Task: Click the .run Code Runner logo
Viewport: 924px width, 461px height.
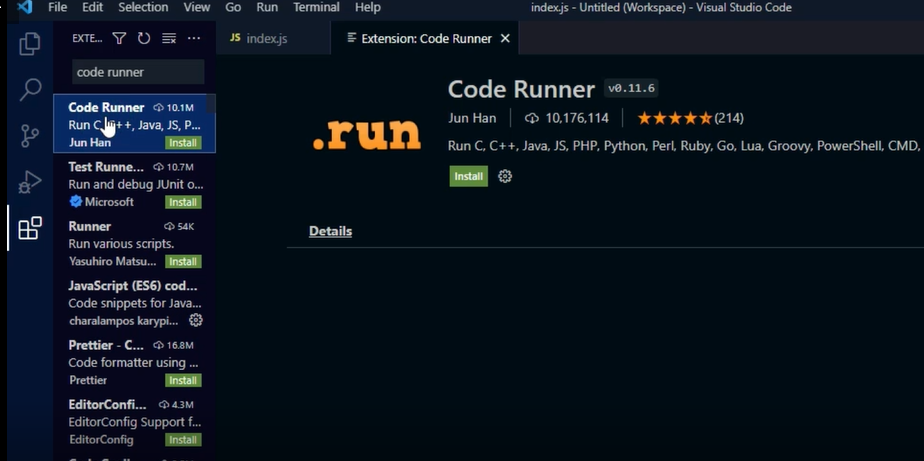Action: (367, 135)
